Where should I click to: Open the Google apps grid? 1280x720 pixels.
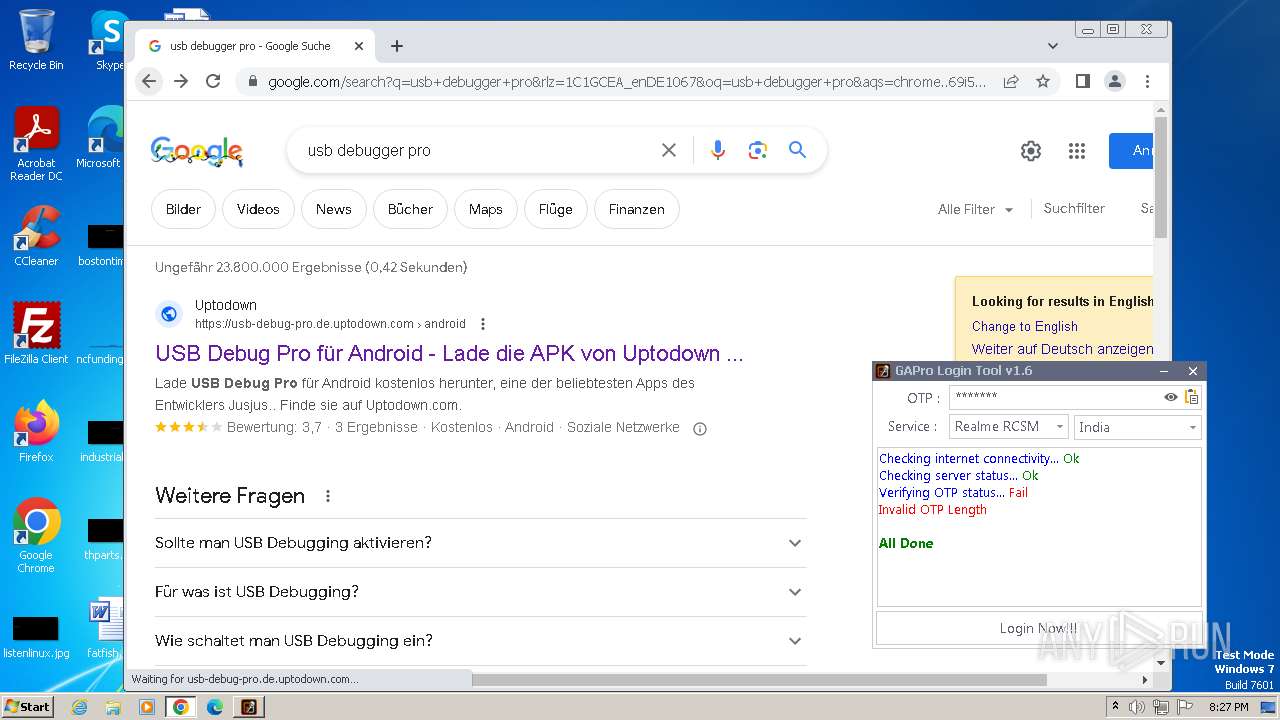click(1077, 151)
